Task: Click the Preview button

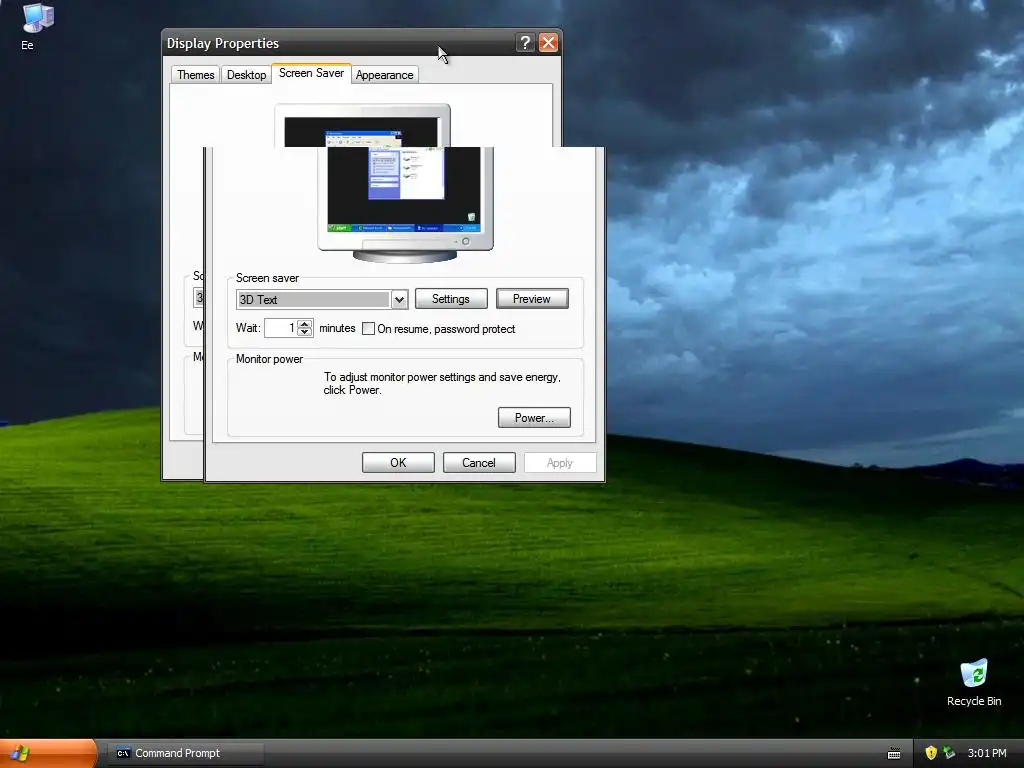Action: point(532,299)
